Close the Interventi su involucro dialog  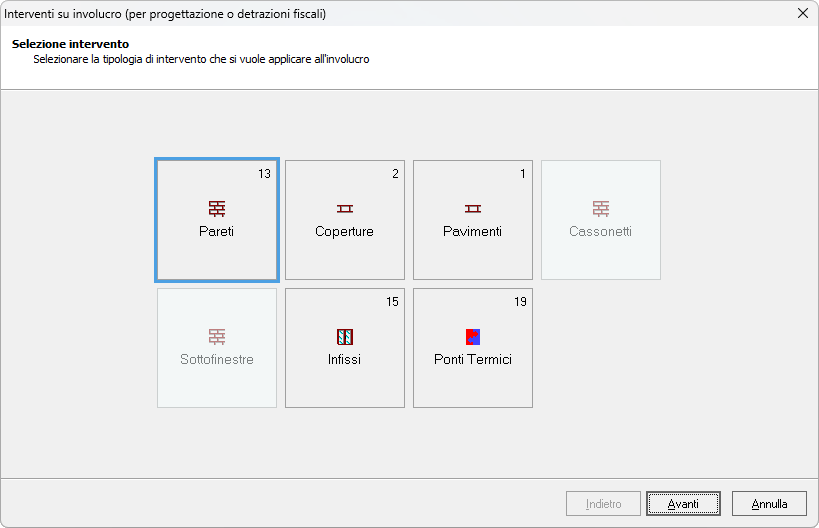[802, 13]
